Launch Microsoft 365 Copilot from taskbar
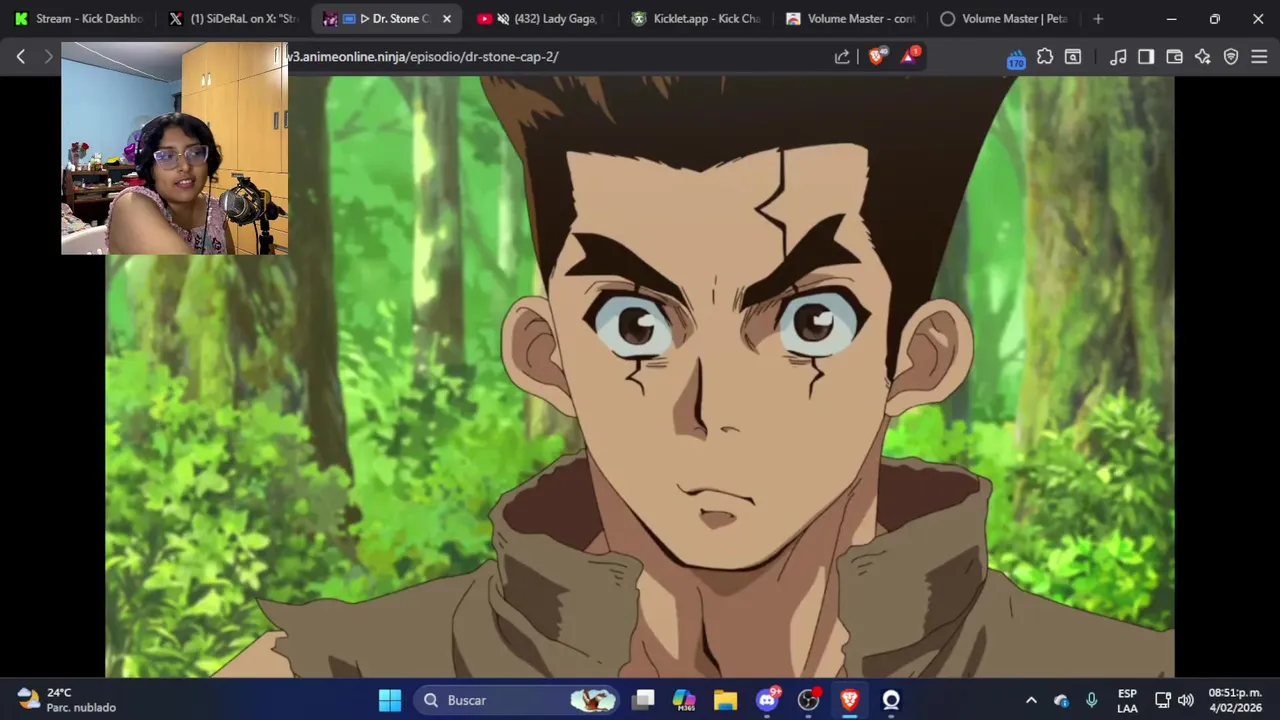 [684, 700]
